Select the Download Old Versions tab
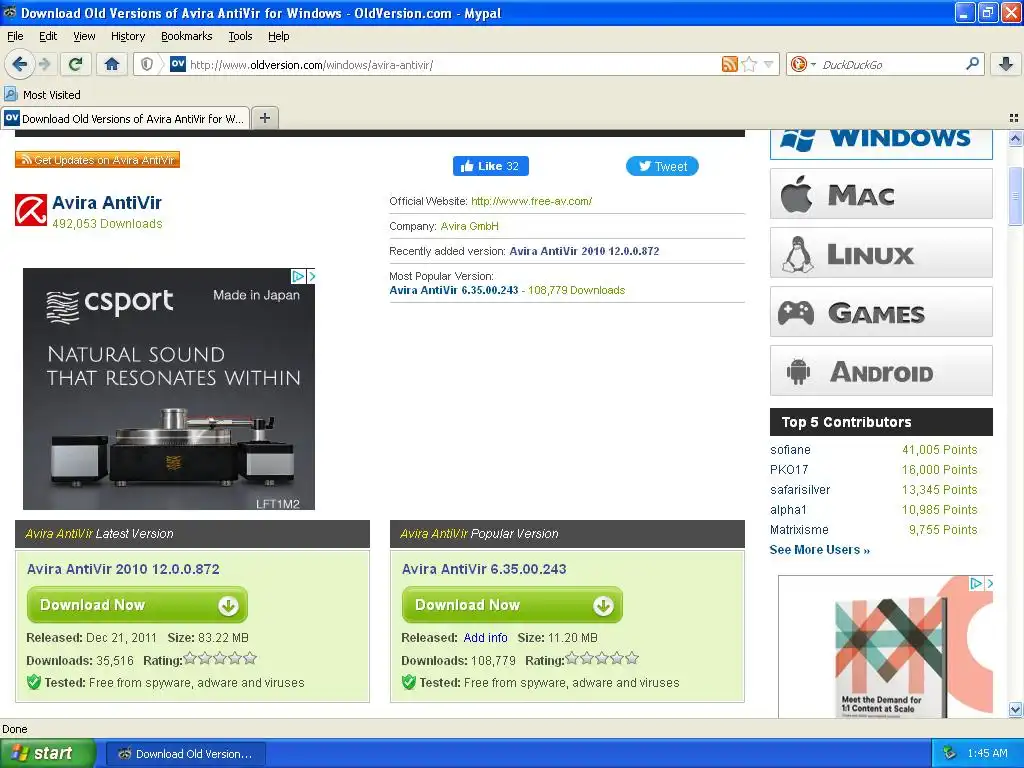Image resolution: width=1024 pixels, height=768 pixels. 125,118
